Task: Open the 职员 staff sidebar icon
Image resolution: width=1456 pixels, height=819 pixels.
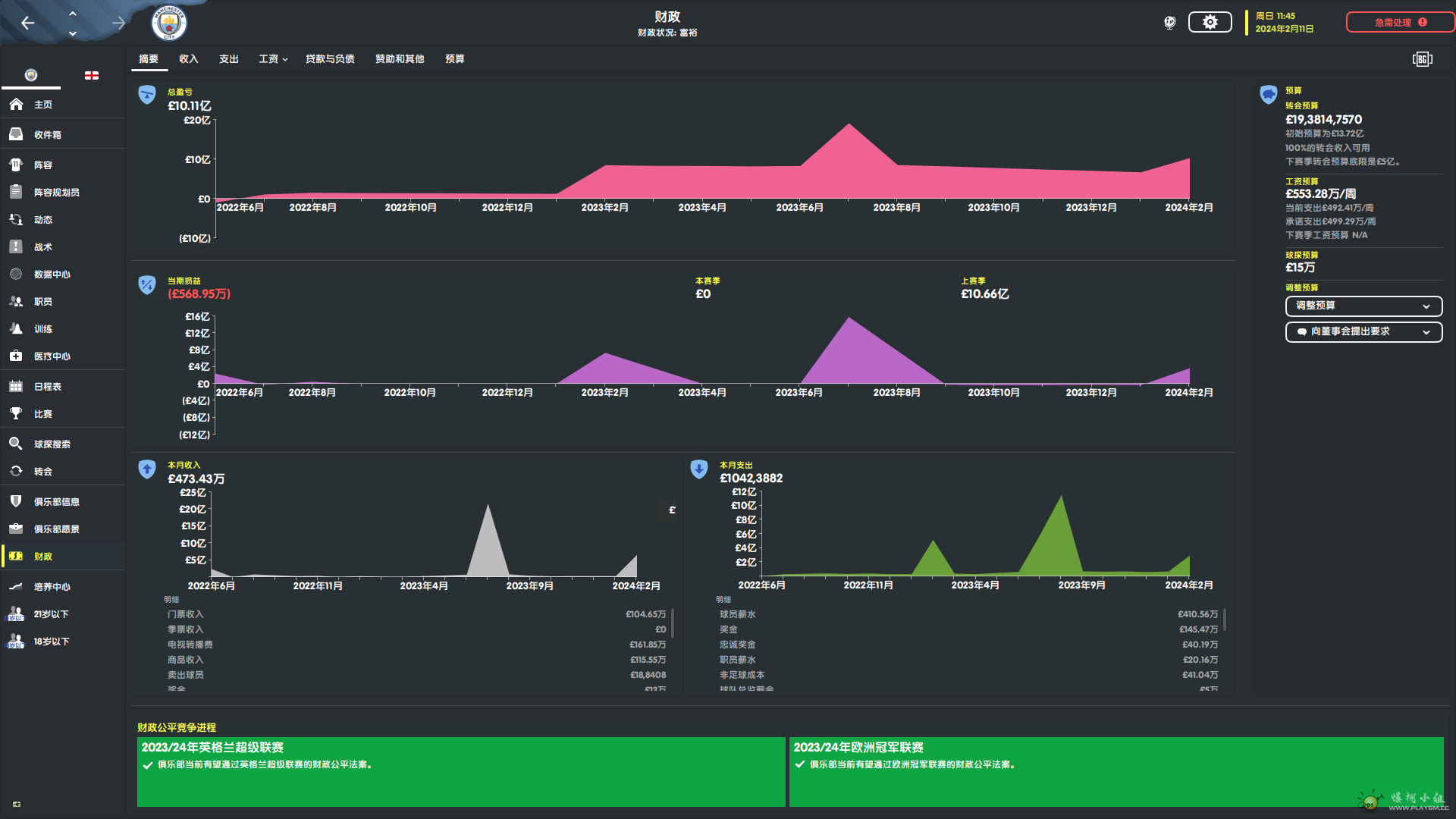Action: click(16, 301)
